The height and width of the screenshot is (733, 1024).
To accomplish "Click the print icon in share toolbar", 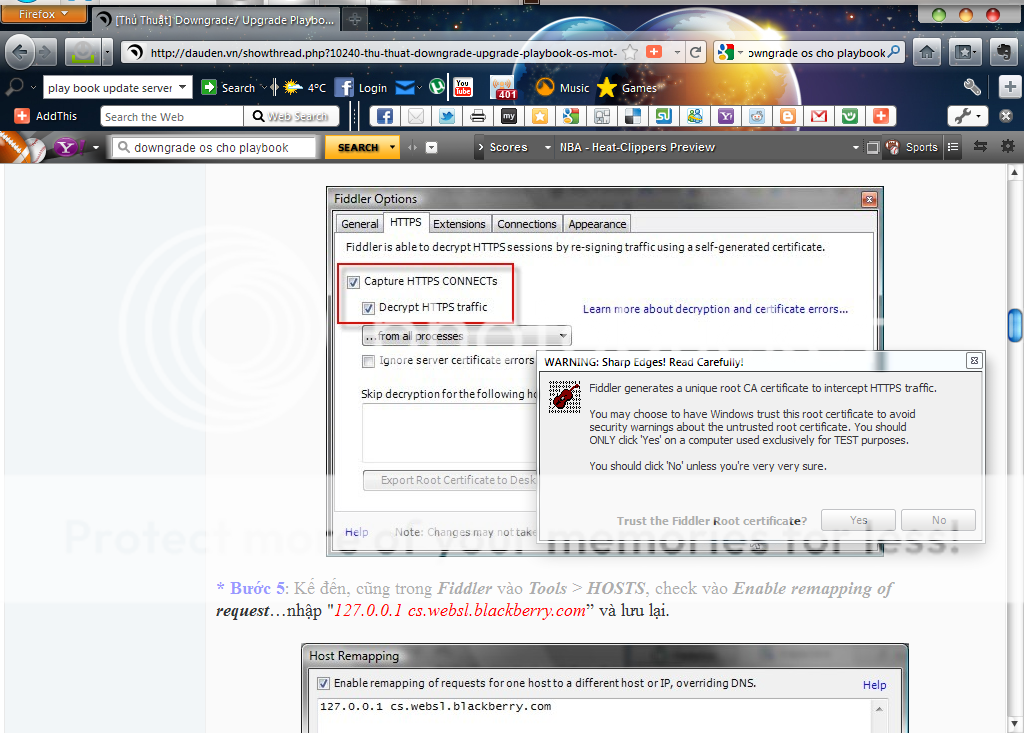I will (478, 117).
